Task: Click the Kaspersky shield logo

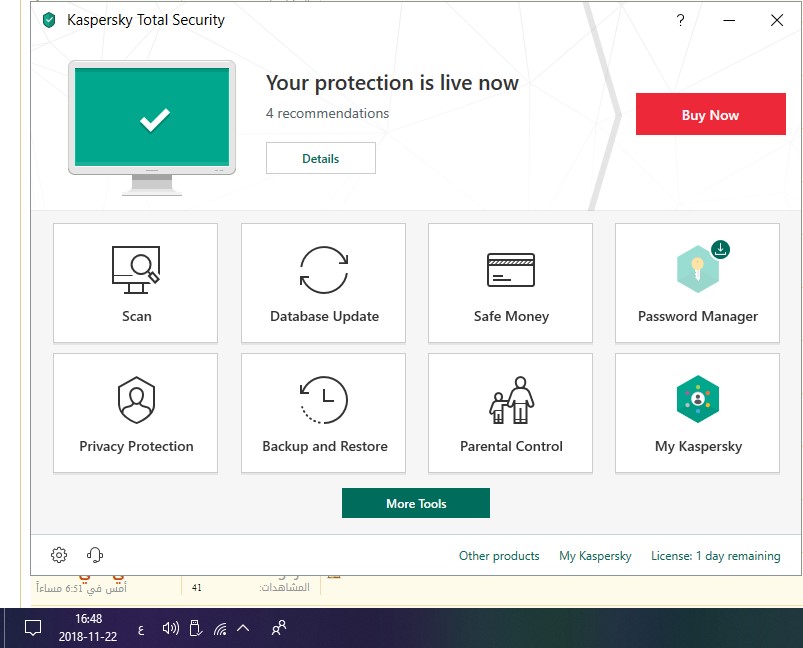Action: (x=49, y=20)
